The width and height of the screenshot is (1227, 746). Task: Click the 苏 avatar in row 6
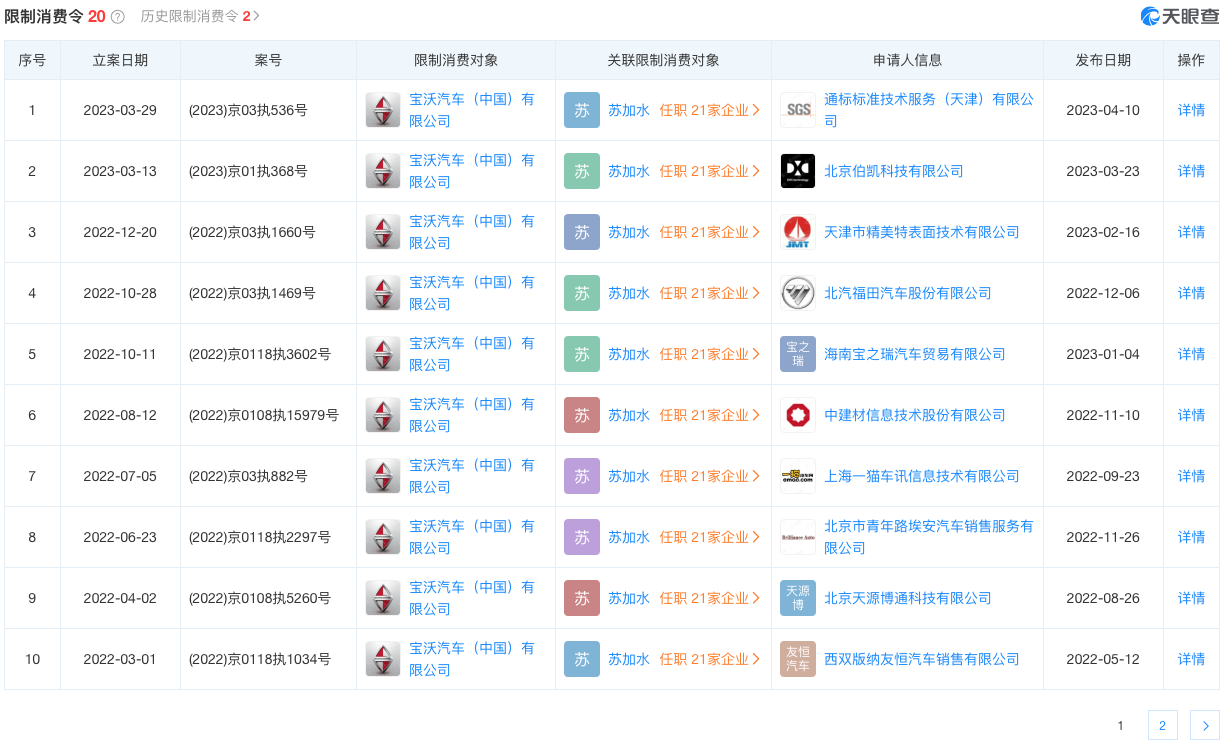tap(582, 415)
